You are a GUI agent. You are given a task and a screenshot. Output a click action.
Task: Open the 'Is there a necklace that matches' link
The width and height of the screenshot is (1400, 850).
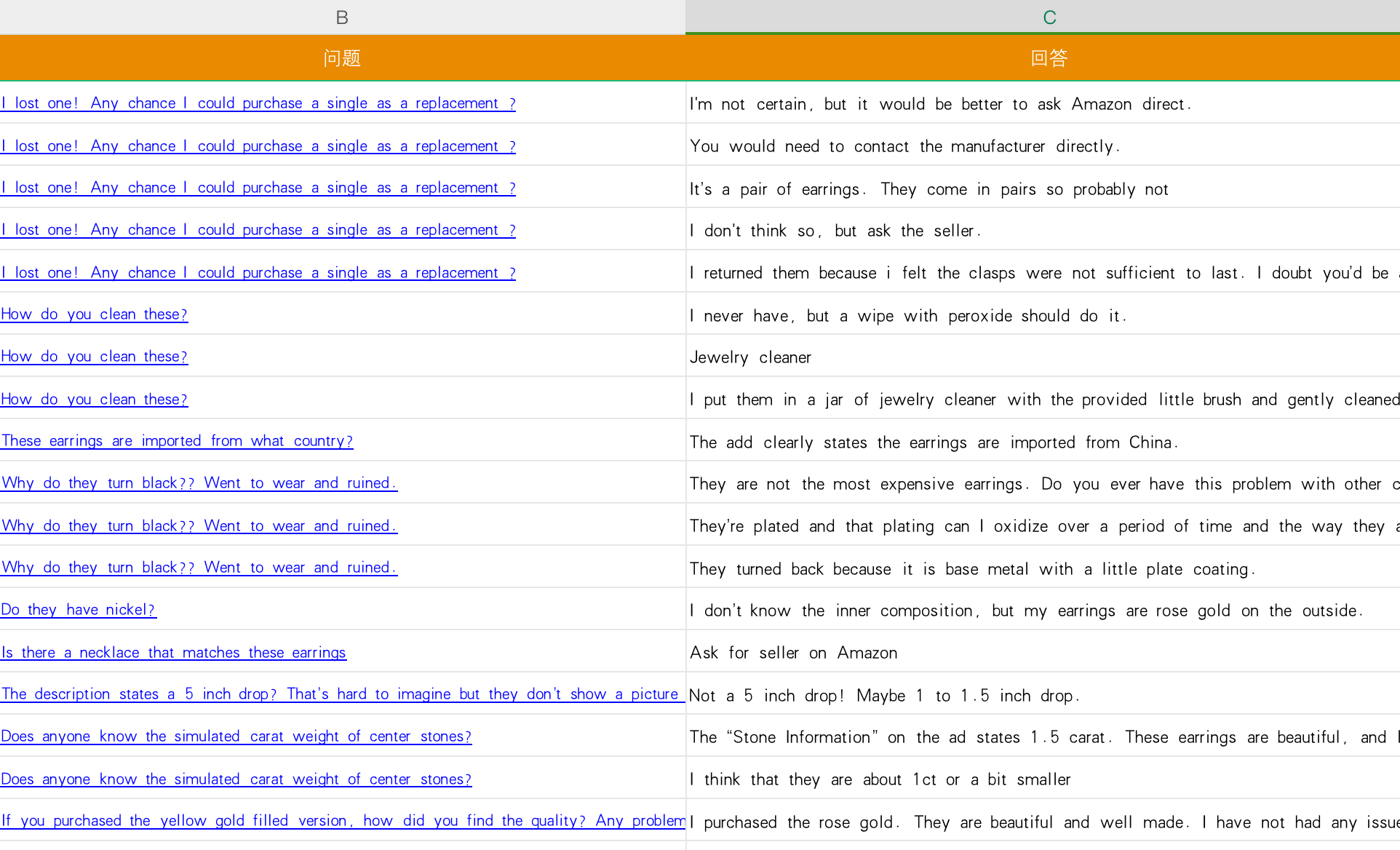174,653
